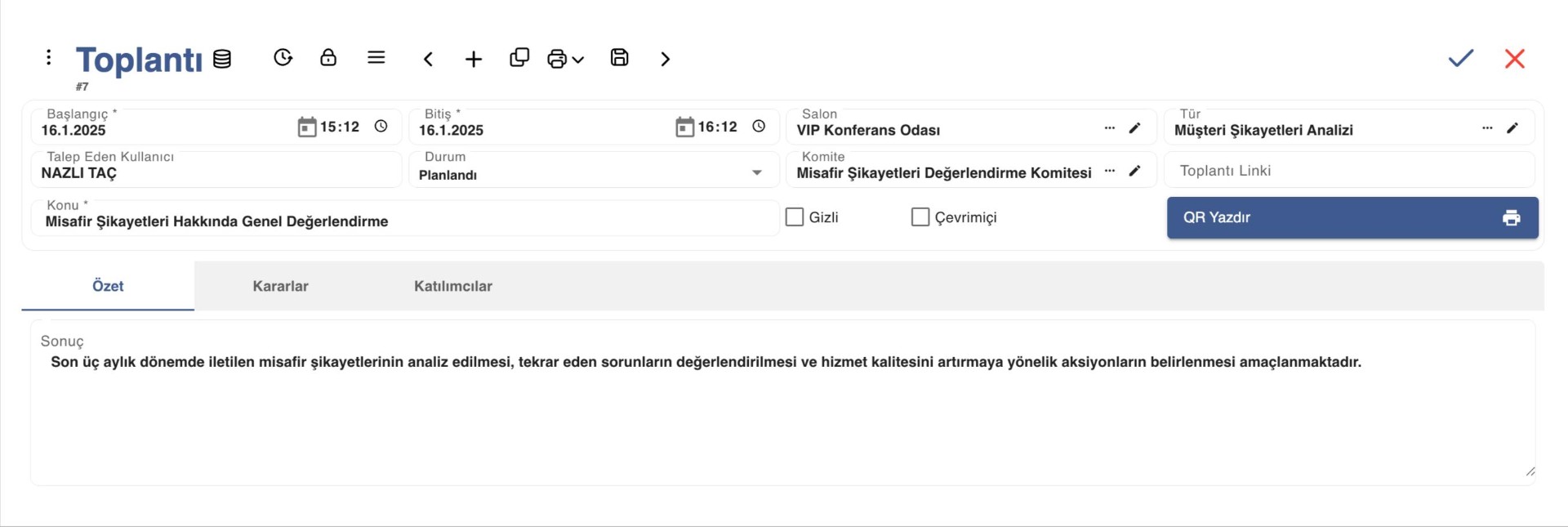
Task: Open Komite lookup with ellipsis icon
Action: tap(1110, 171)
